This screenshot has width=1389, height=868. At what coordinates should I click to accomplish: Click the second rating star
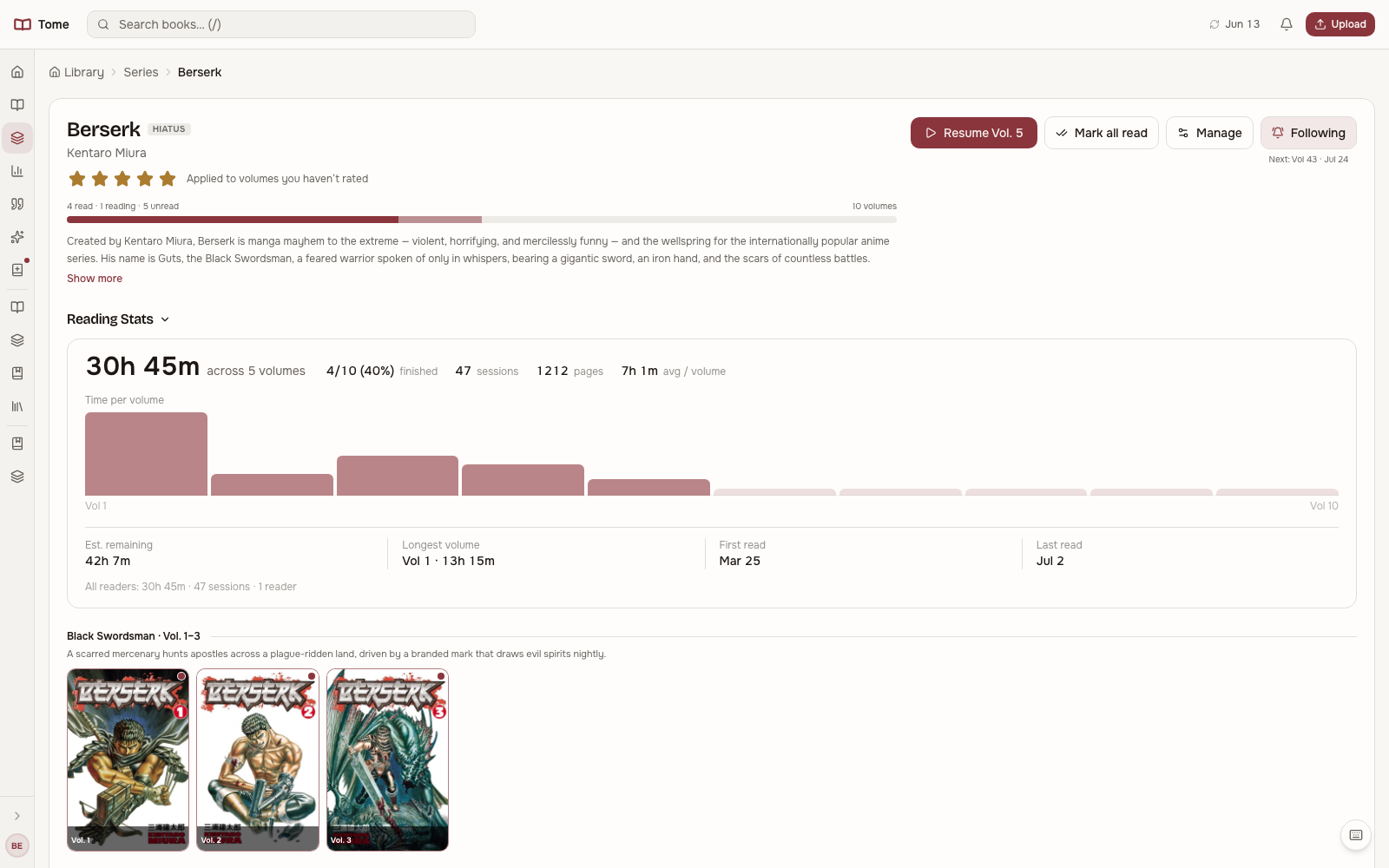[100, 179]
